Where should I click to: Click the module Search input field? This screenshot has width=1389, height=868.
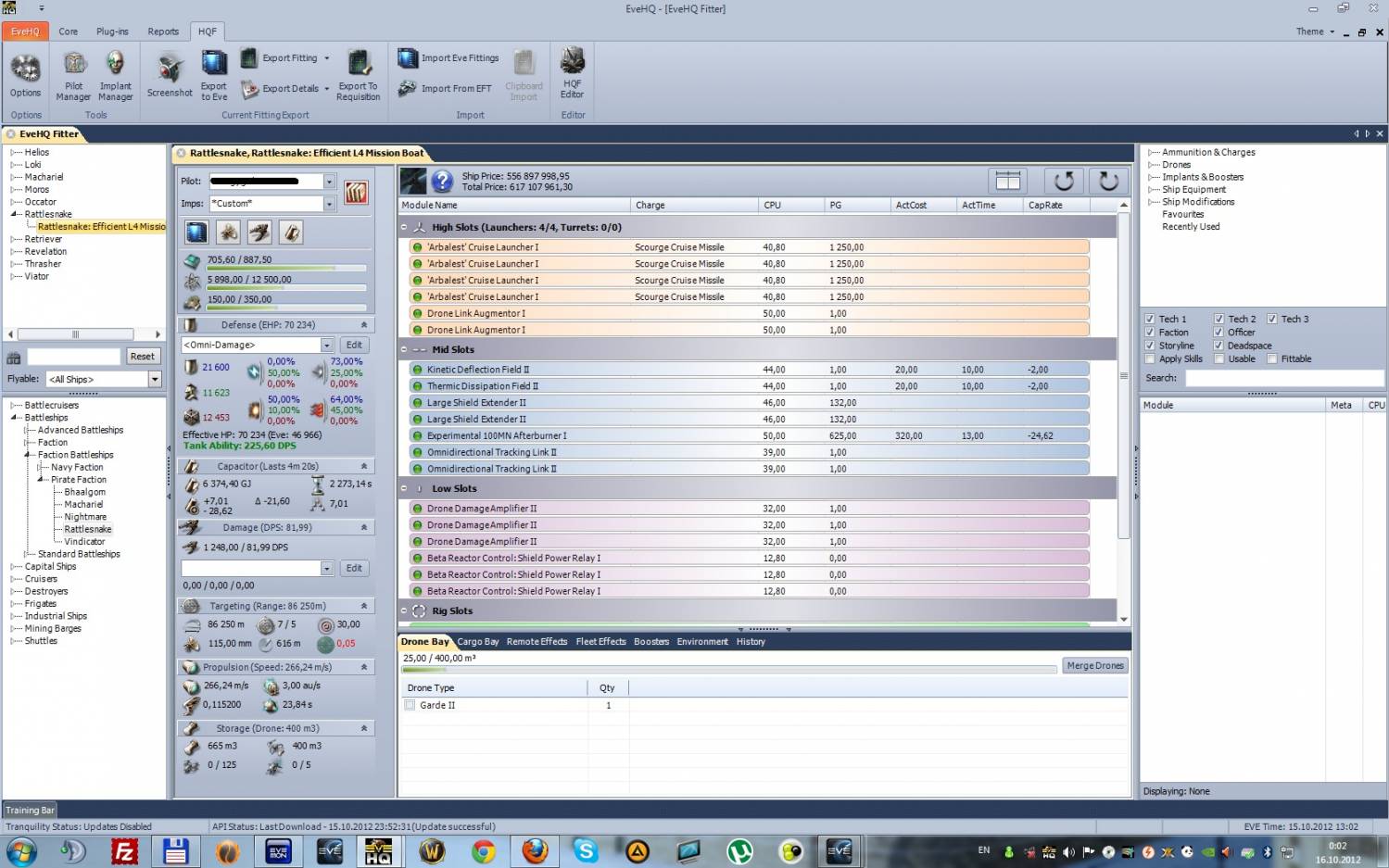pyautogui.click(x=1284, y=378)
